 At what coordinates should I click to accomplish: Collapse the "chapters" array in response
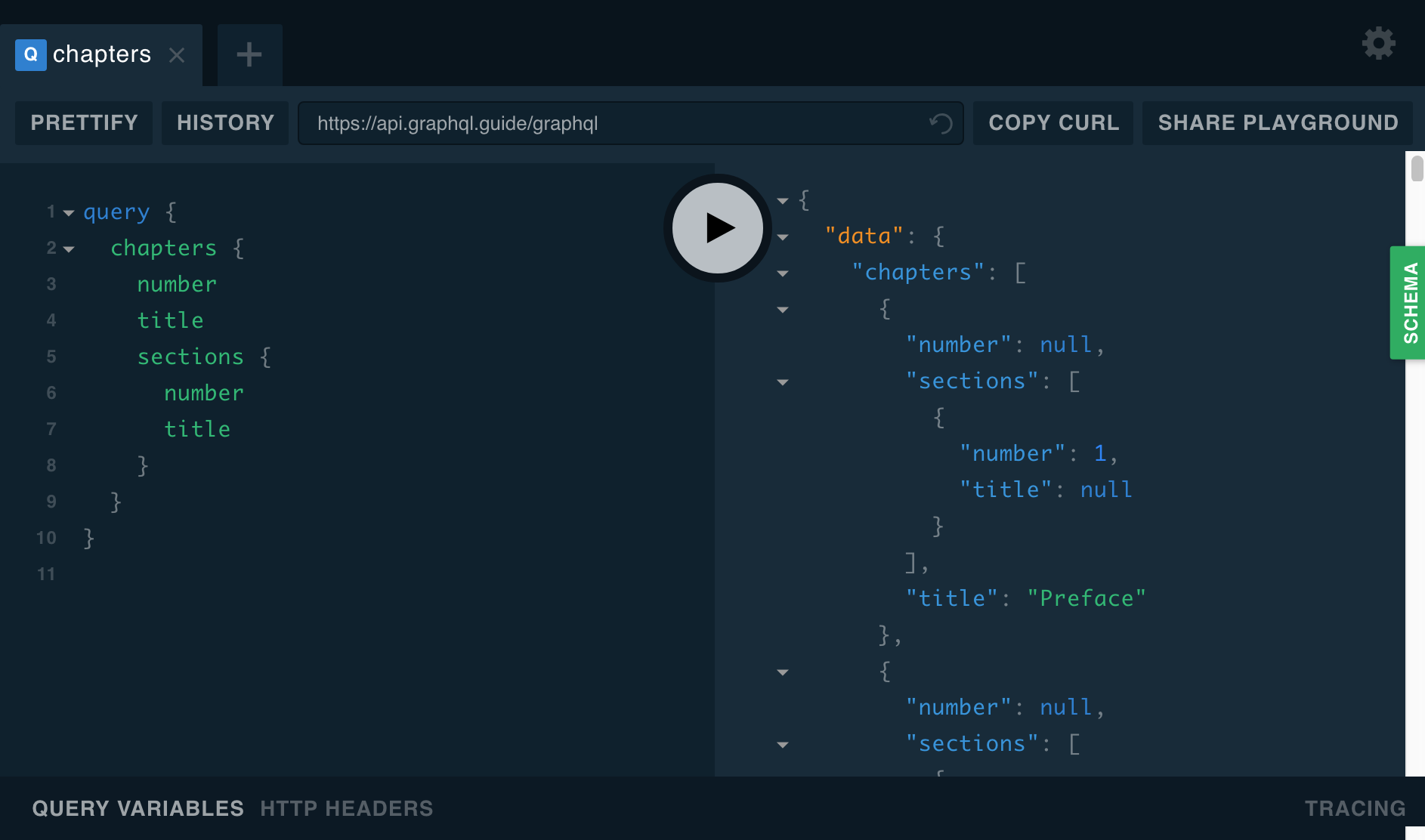click(x=783, y=273)
